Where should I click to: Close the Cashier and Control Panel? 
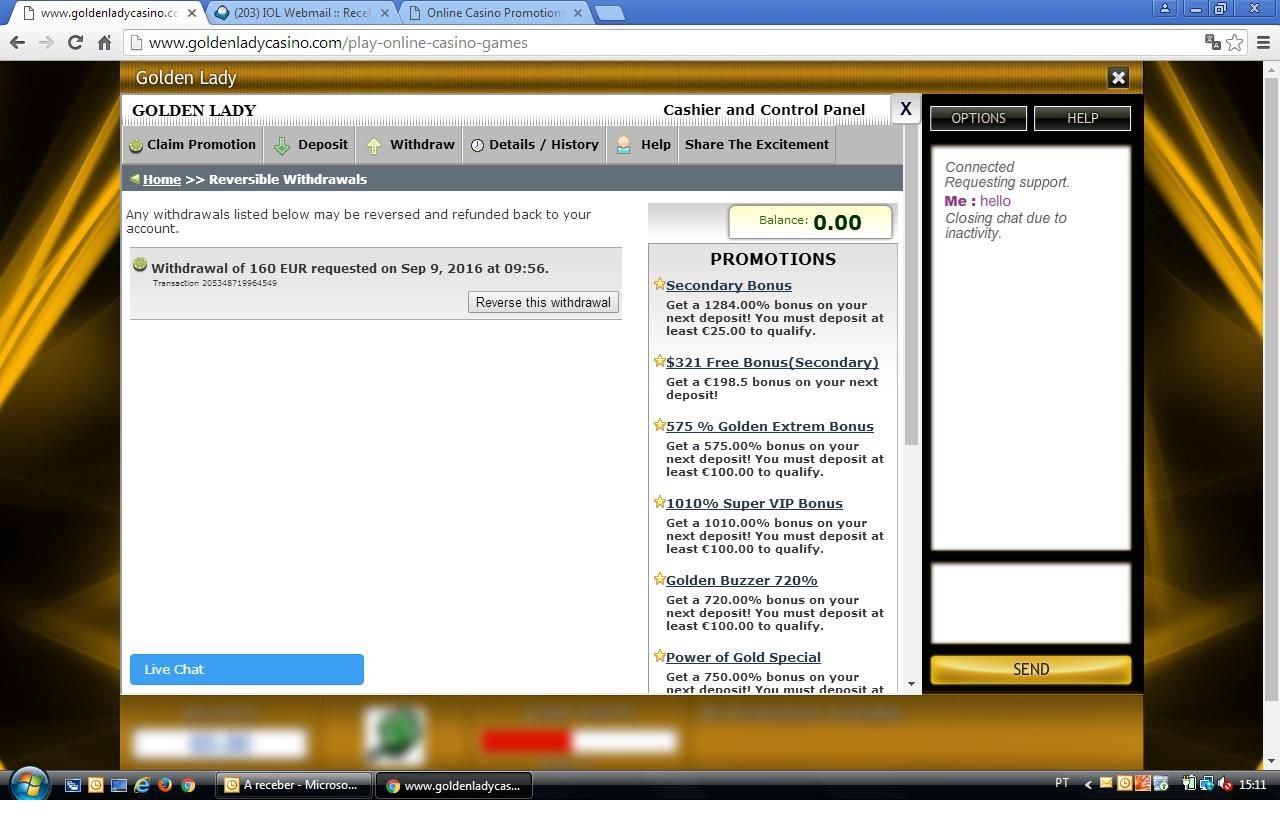tap(905, 108)
